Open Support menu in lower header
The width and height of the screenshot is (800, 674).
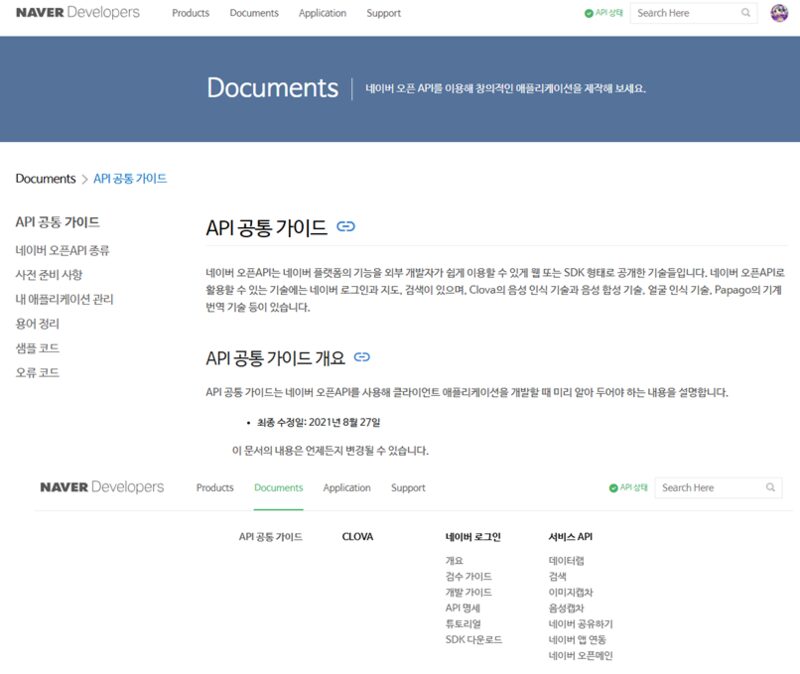pyautogui.click(x=408, y=488)
